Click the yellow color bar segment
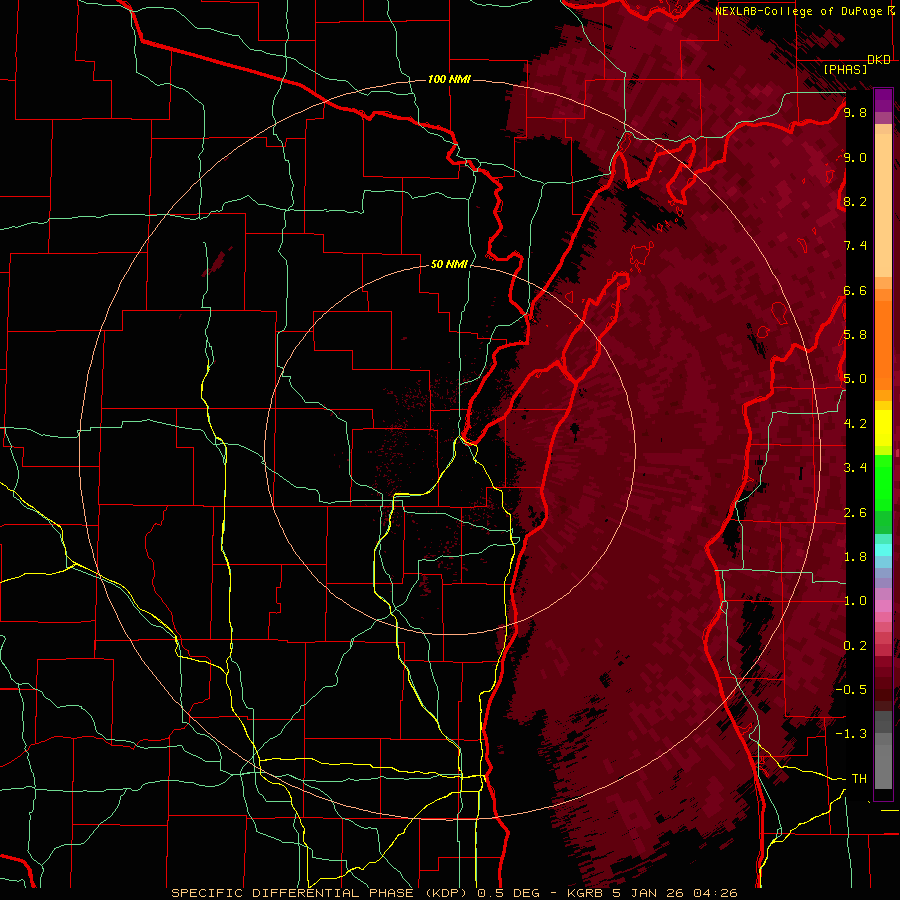This screenshot has width=900, height=900. (x=883, y=428)
